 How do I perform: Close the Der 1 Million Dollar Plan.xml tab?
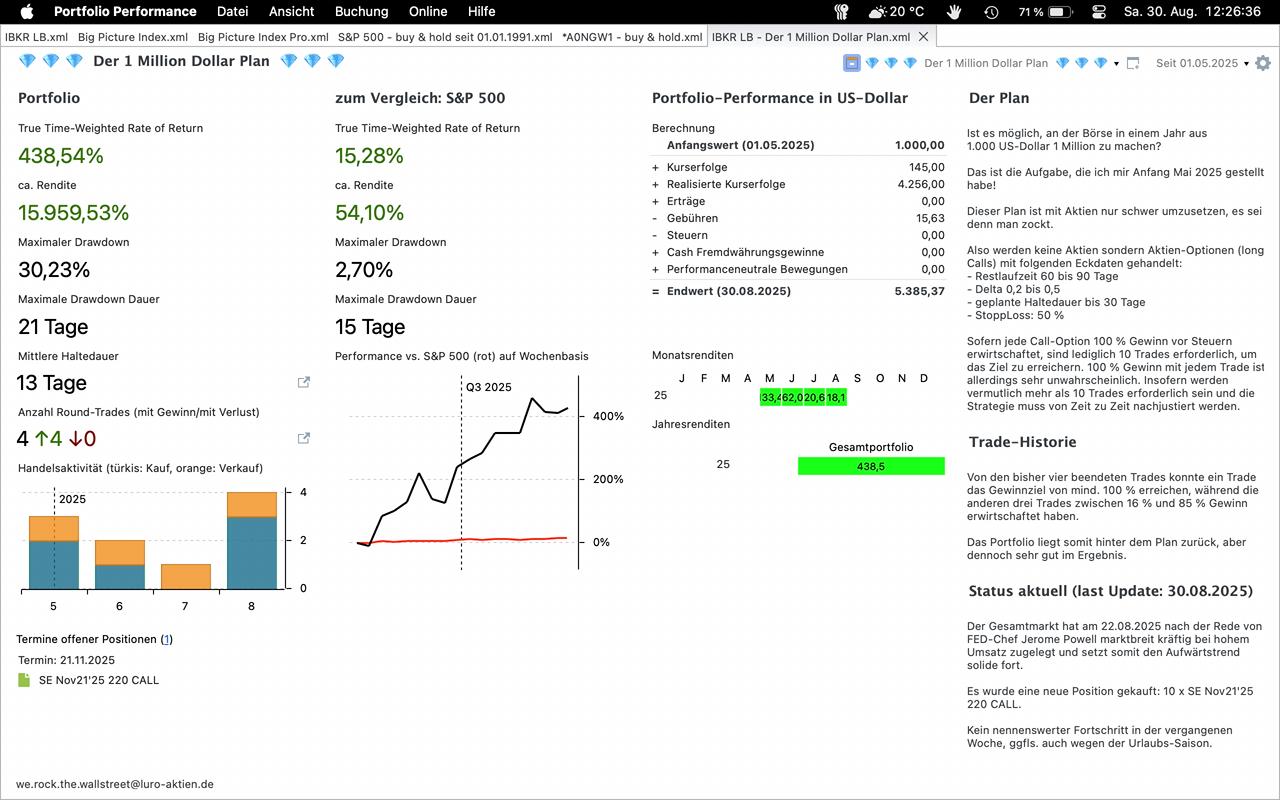(924, 37)
